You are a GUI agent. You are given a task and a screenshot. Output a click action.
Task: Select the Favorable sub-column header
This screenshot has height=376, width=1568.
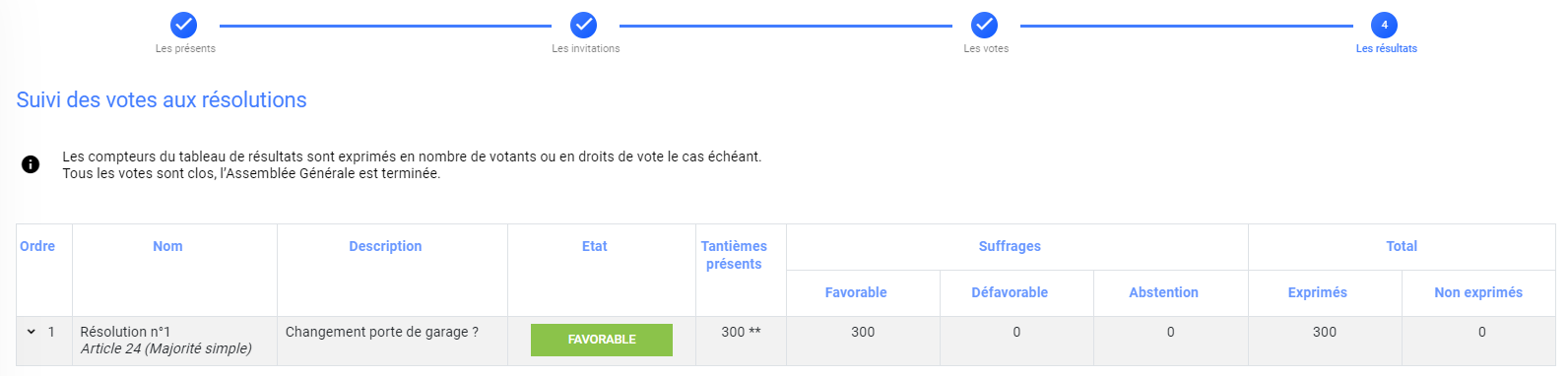856,292
